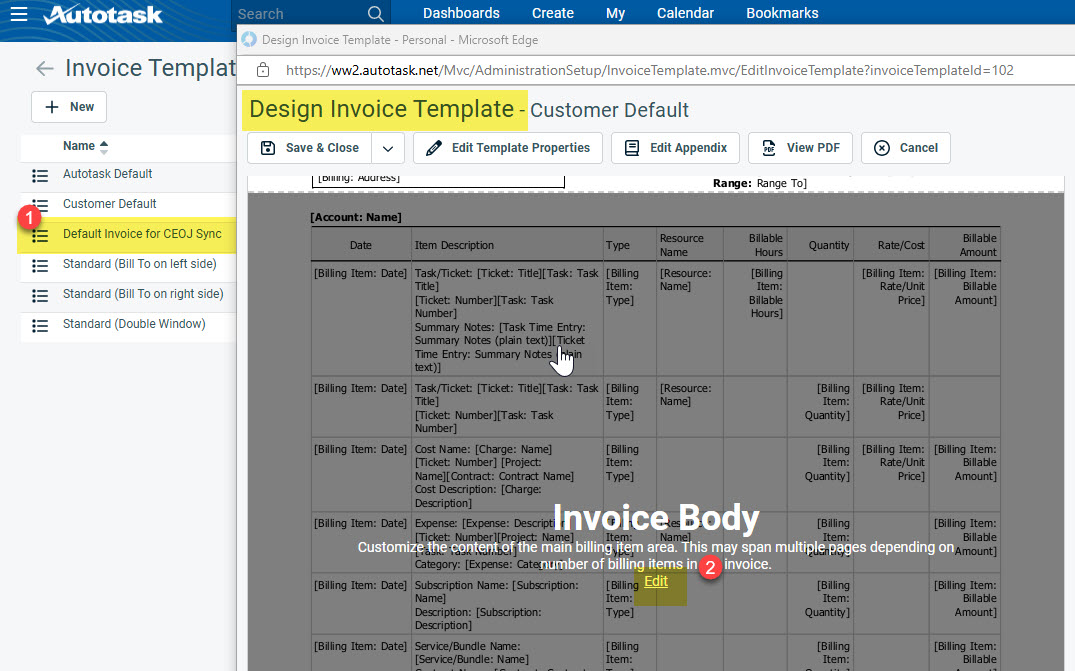Image resolution: width=1075 pixels, height=671 pixels.
Task: Open the My menu
Action: (615, 13)
